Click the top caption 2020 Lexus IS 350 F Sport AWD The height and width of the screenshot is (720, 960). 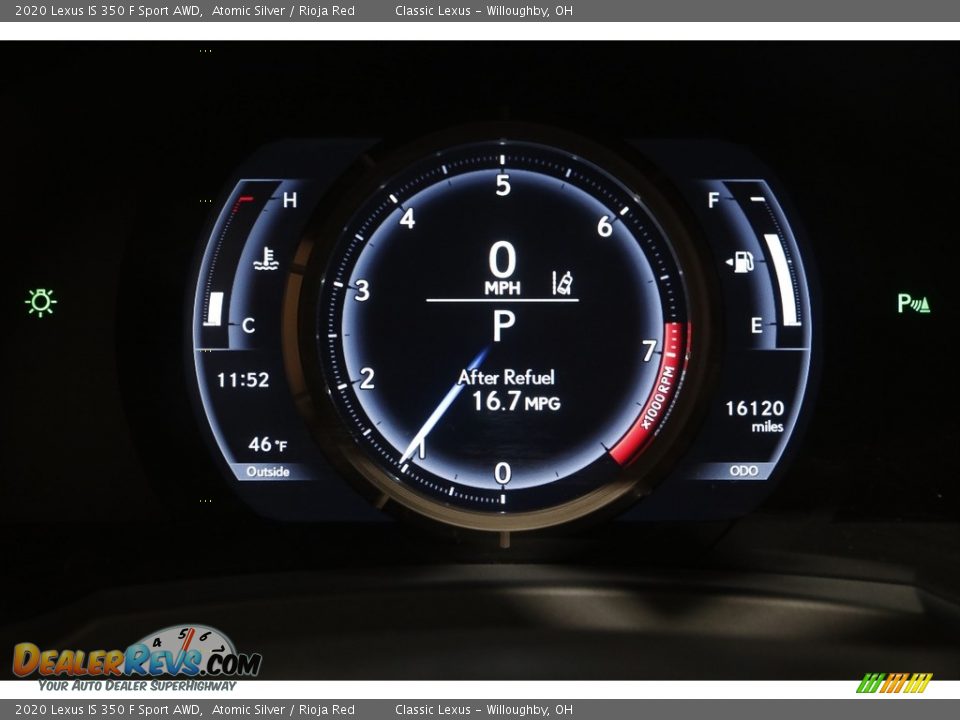pos(108,10)
